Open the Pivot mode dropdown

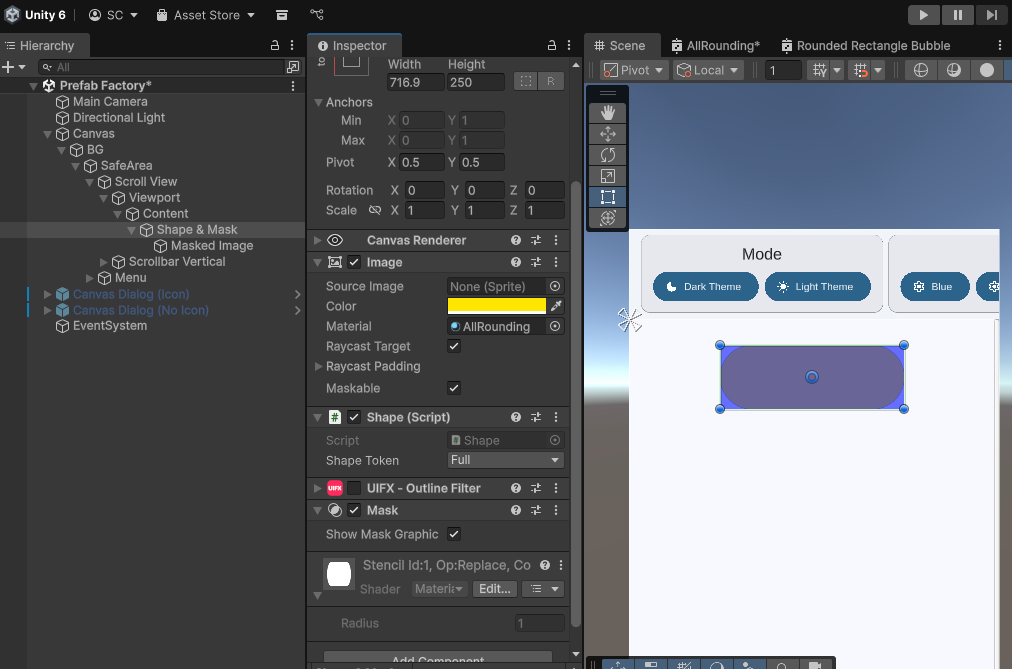click(634, 70)
